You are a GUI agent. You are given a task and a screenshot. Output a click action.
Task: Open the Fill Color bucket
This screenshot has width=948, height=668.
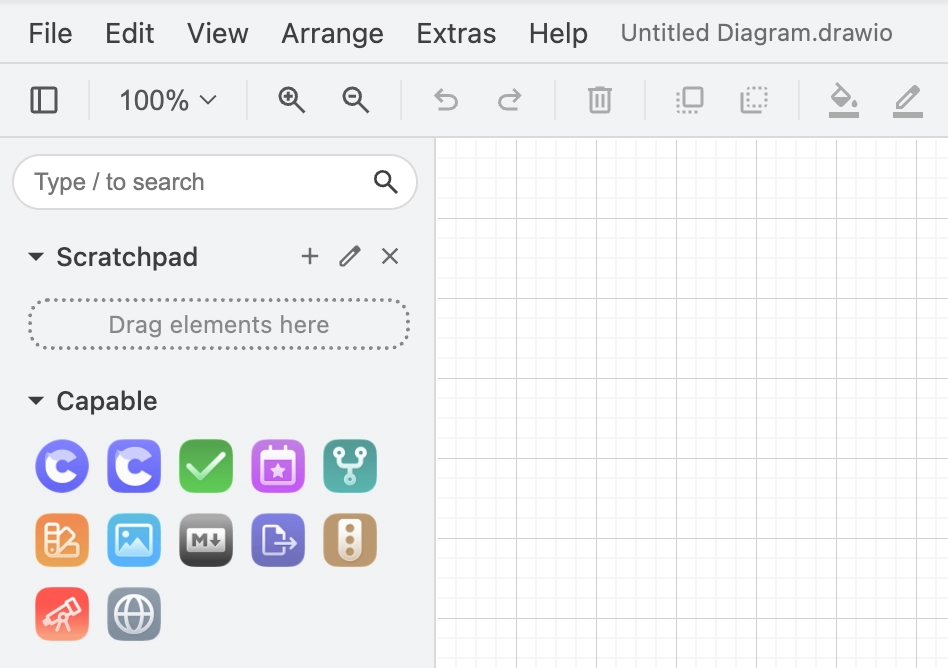pyautogui.click(x=844, y=101)
